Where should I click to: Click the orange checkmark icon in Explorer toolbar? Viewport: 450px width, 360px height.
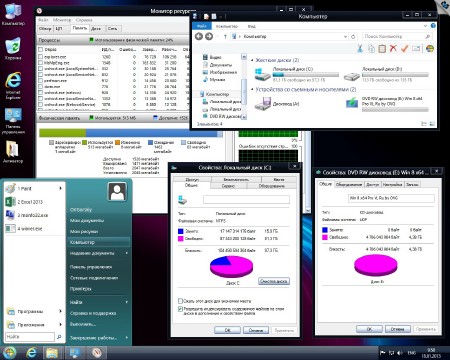click(x=404, y=48)
